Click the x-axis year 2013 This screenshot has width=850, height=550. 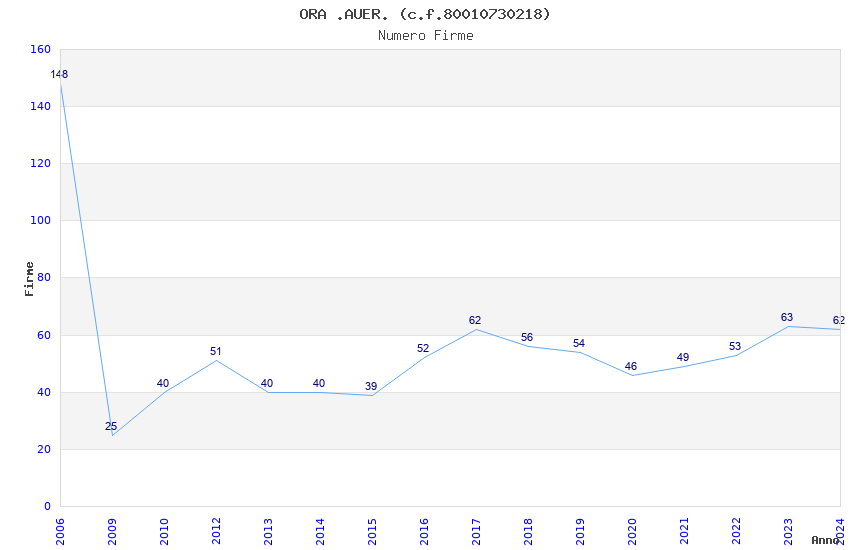(x=268, y=531)
